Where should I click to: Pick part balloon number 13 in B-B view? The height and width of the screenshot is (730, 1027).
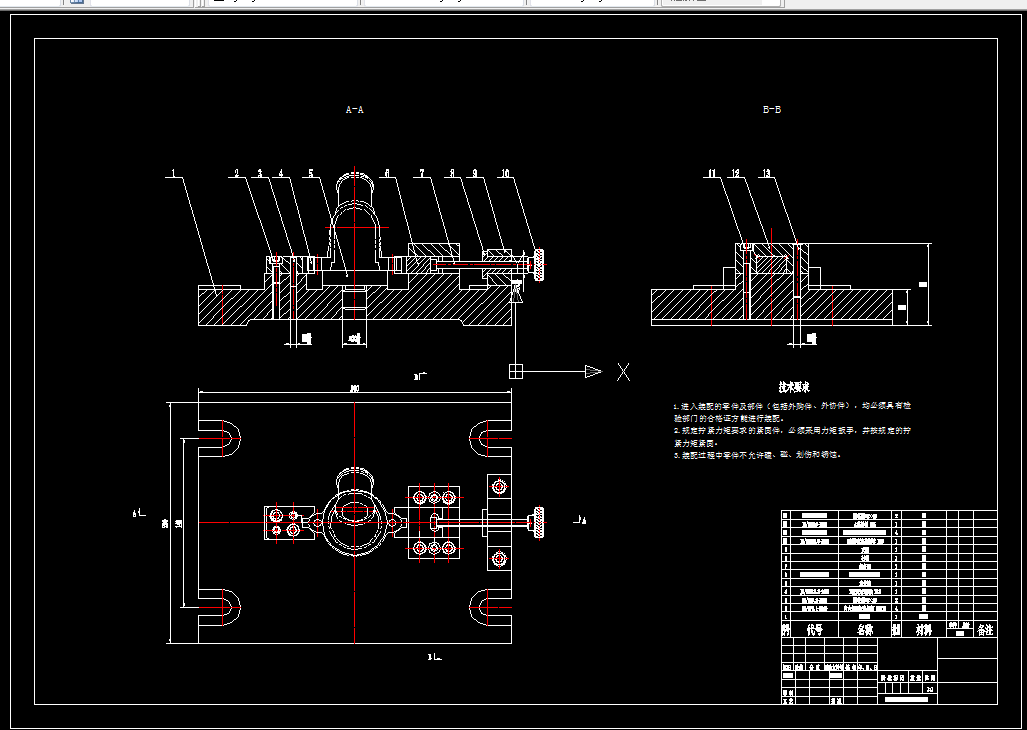(x=766, y=173)
